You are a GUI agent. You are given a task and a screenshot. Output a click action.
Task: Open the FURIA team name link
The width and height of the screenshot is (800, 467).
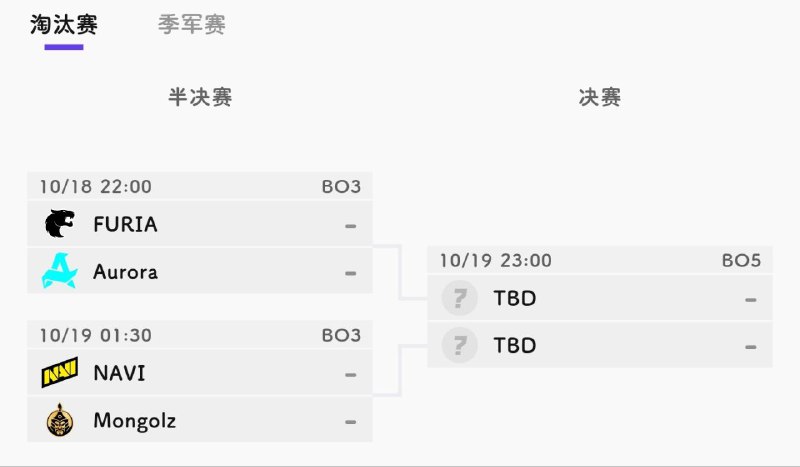(125, 224)
